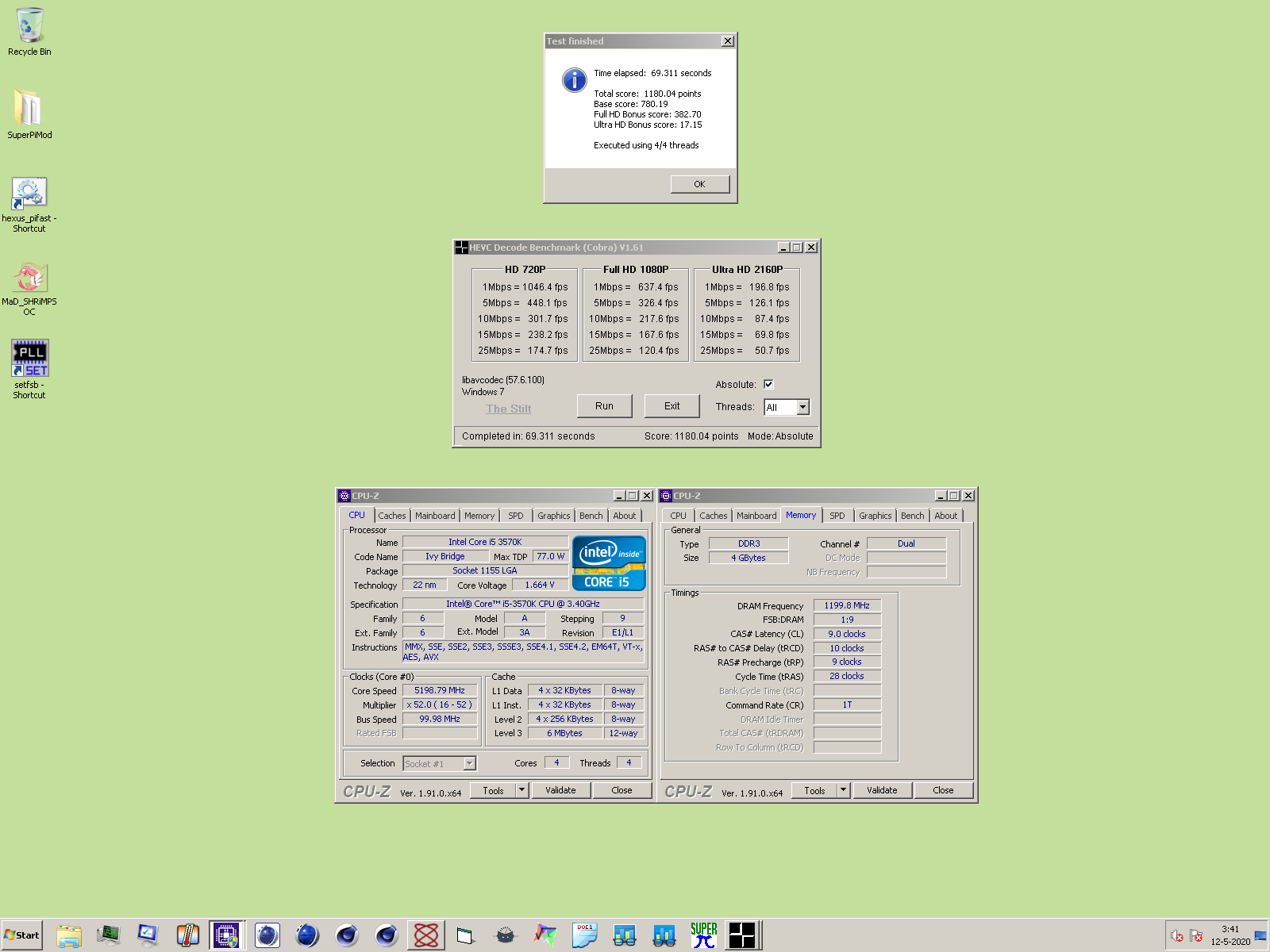Confirm Test finished dialog with OK

(x=699, y=184)
